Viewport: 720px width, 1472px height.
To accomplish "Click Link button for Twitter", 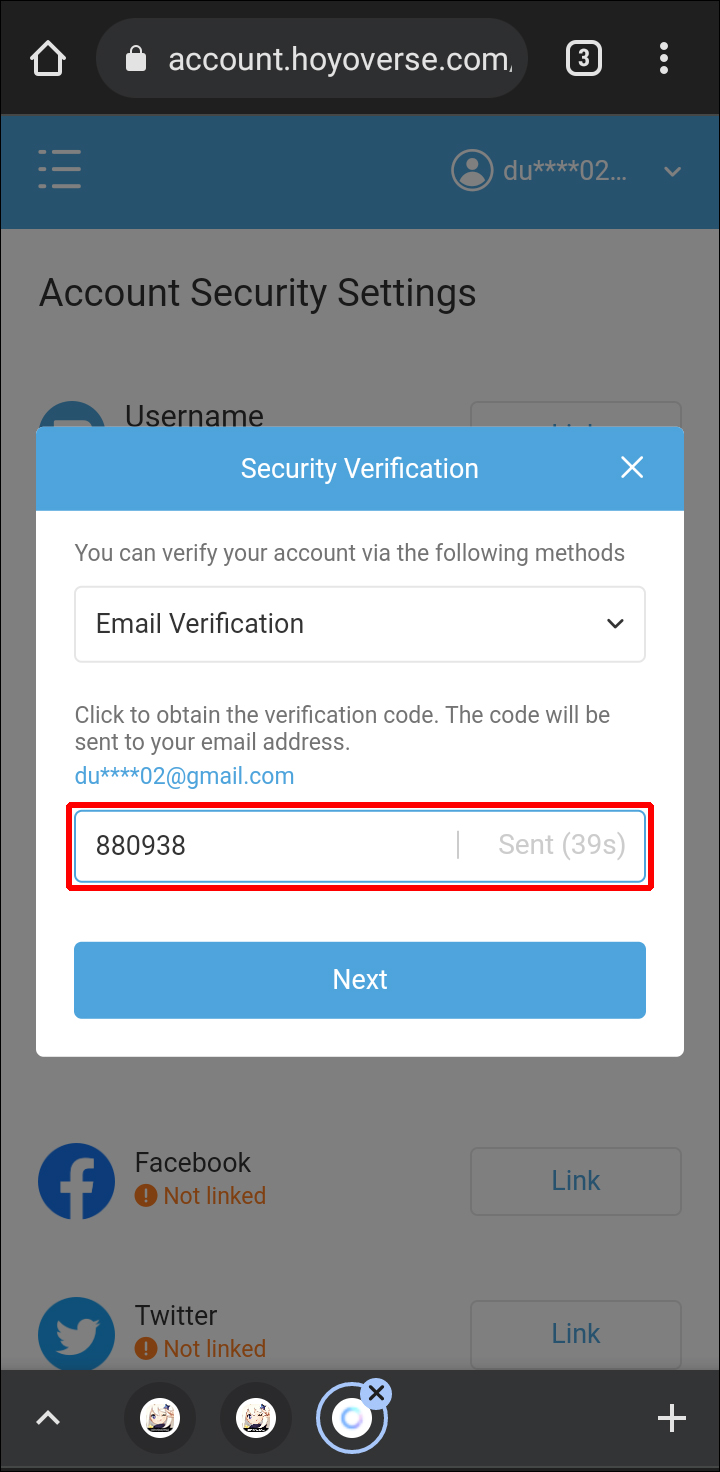I will [x=576, y=1334].
